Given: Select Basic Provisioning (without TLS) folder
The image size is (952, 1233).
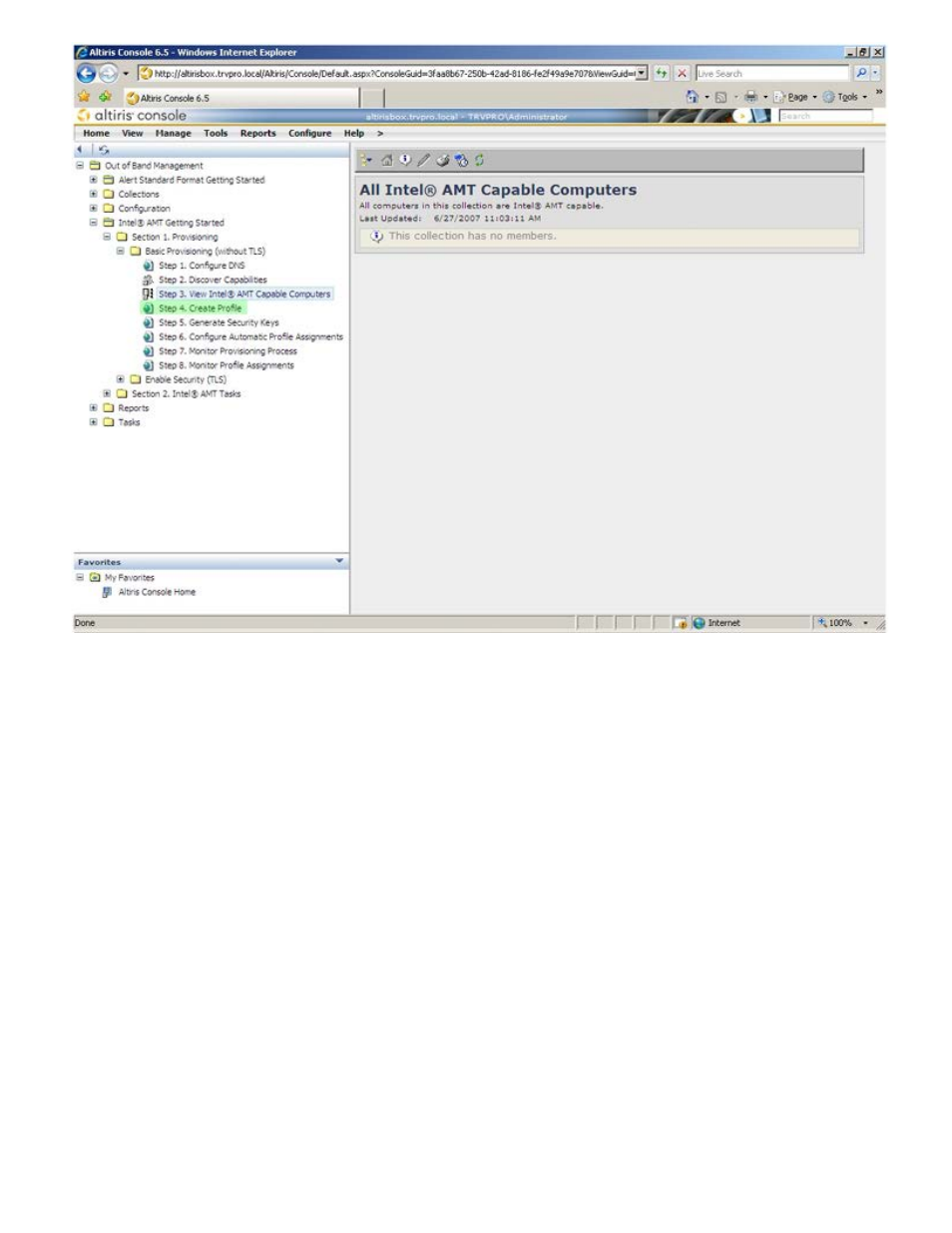Looking at the screenshot, I should tap(205, 252).
